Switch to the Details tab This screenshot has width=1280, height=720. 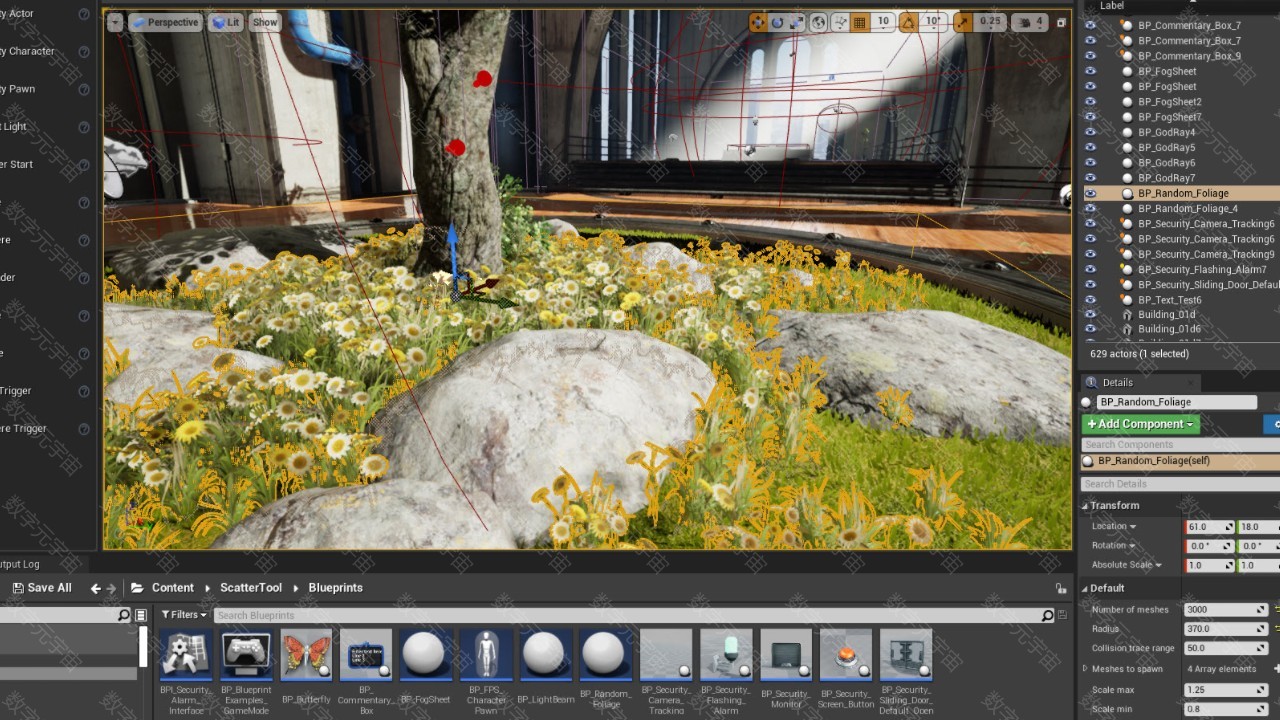1117,382
